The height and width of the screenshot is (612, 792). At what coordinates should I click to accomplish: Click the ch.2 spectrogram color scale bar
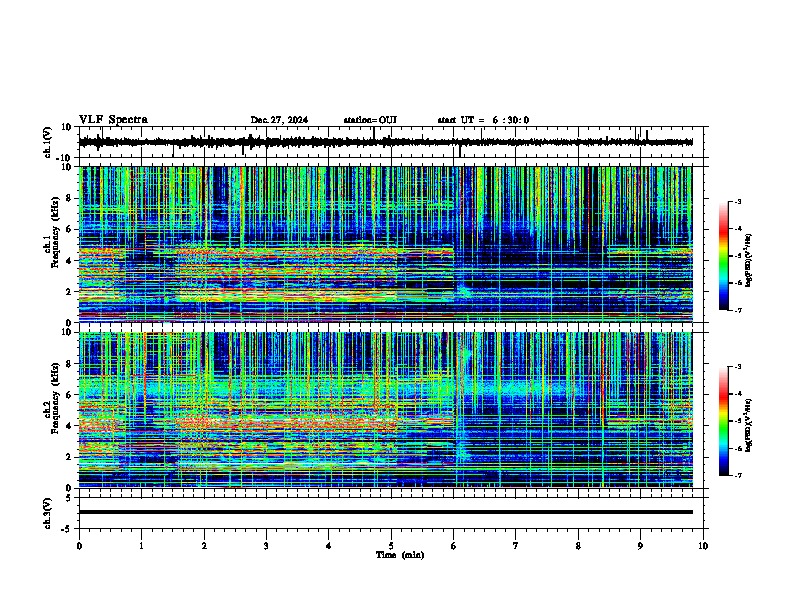(x=723, y=421)
